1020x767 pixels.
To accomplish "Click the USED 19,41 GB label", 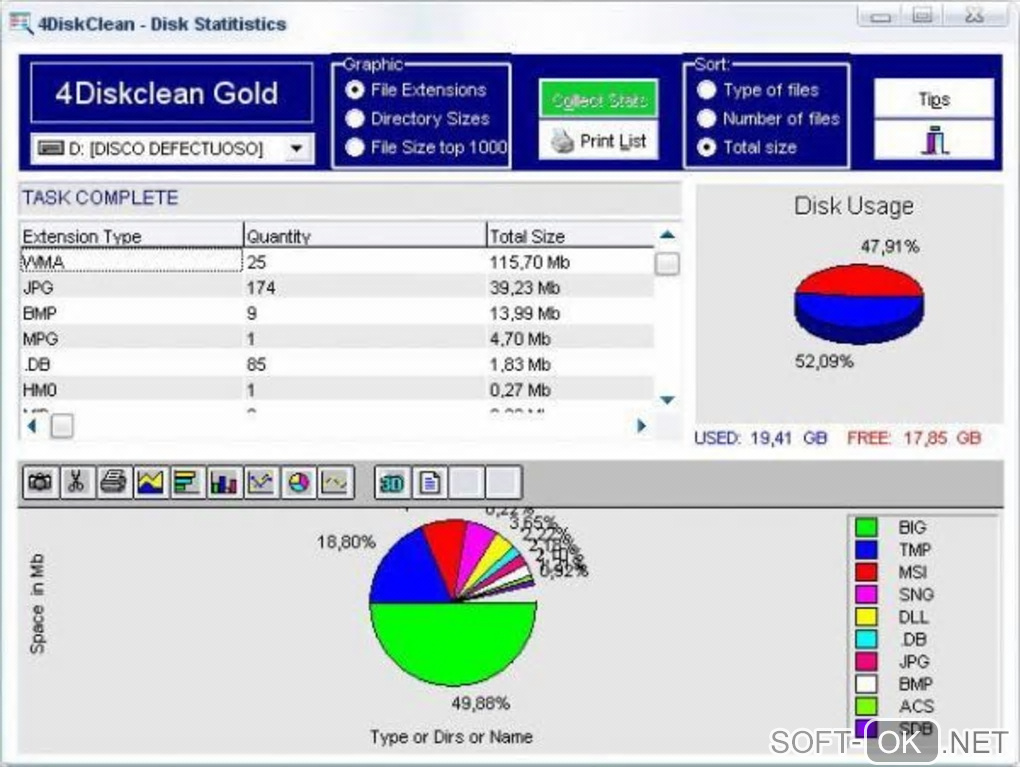I will coord(760,438).
